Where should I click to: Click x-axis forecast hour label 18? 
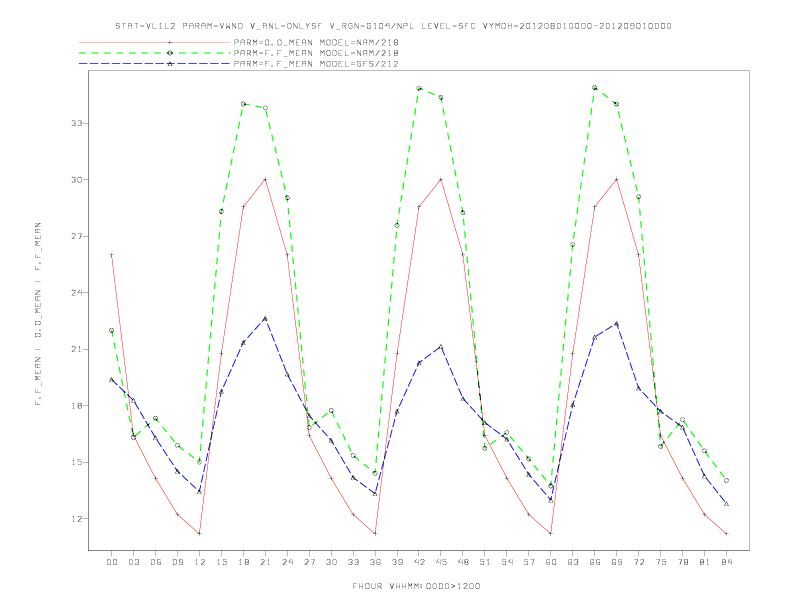[243, 562]
